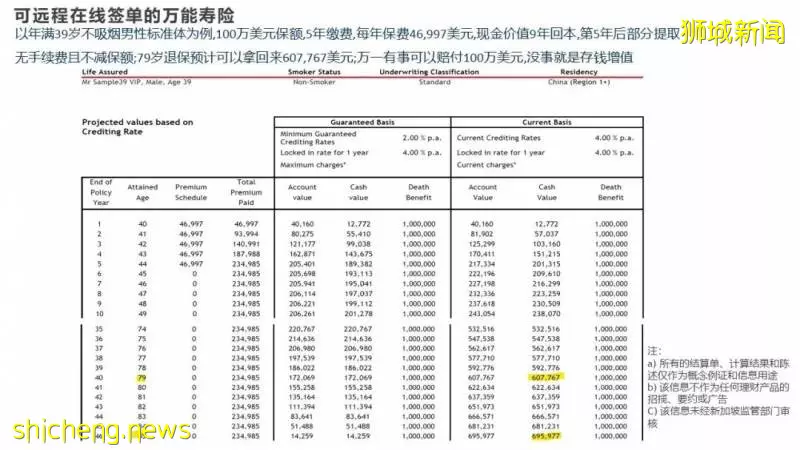This screenshot has width=800, height=450.
Task: Click the 可远程在线签单的万能寿险 title
Action: pyautogui.click(x=124, y=15)
